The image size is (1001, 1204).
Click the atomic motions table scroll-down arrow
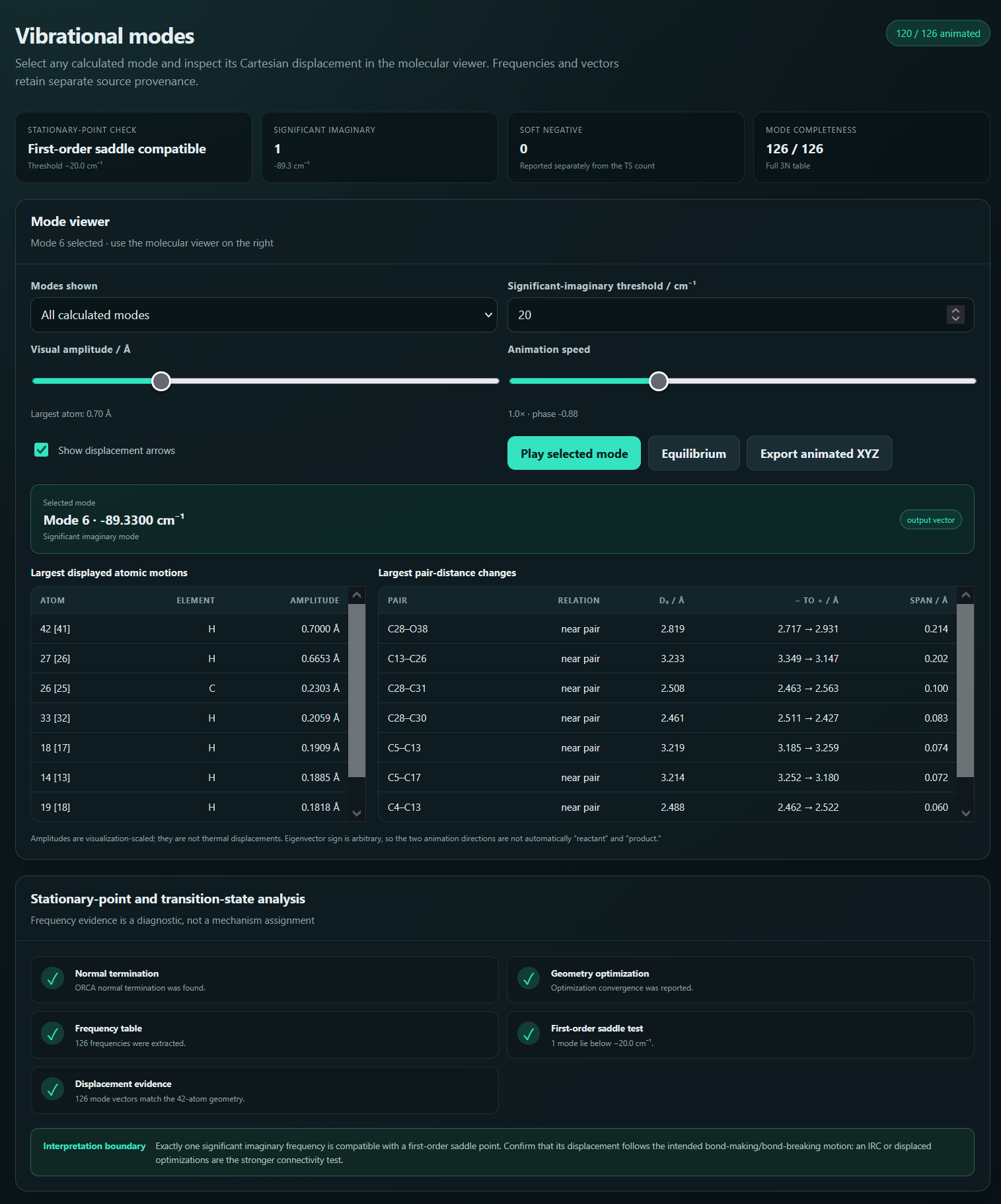[357, 813]
